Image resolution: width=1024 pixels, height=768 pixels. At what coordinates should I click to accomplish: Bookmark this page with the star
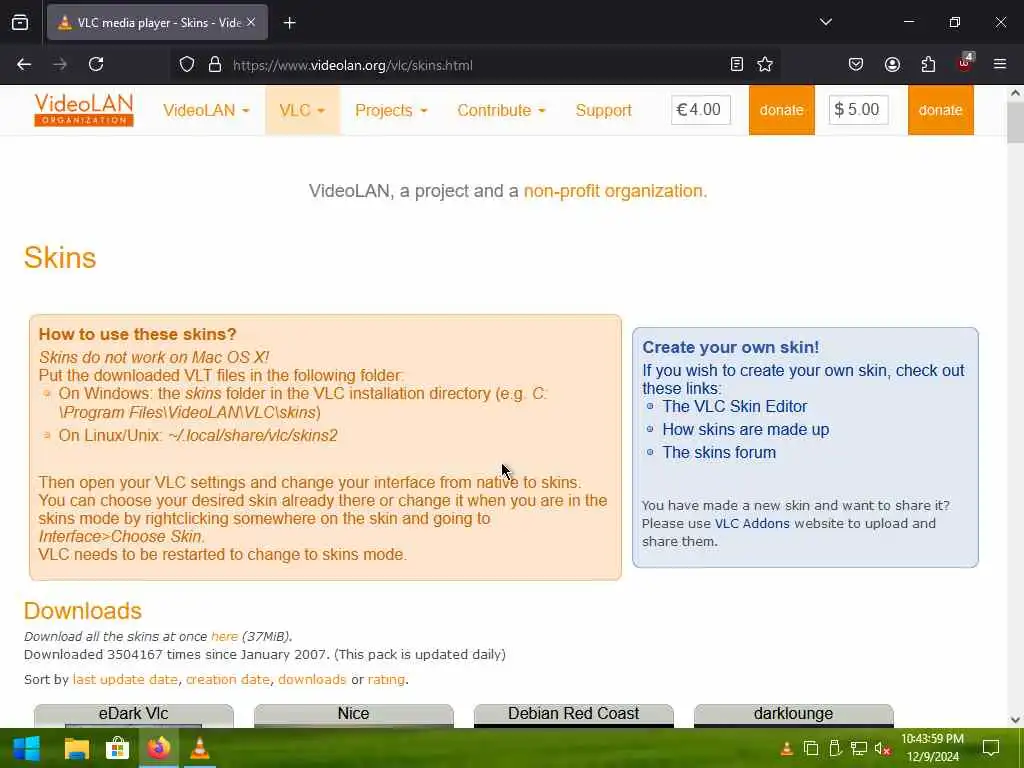pyautogui.click(x=765, y=64)
